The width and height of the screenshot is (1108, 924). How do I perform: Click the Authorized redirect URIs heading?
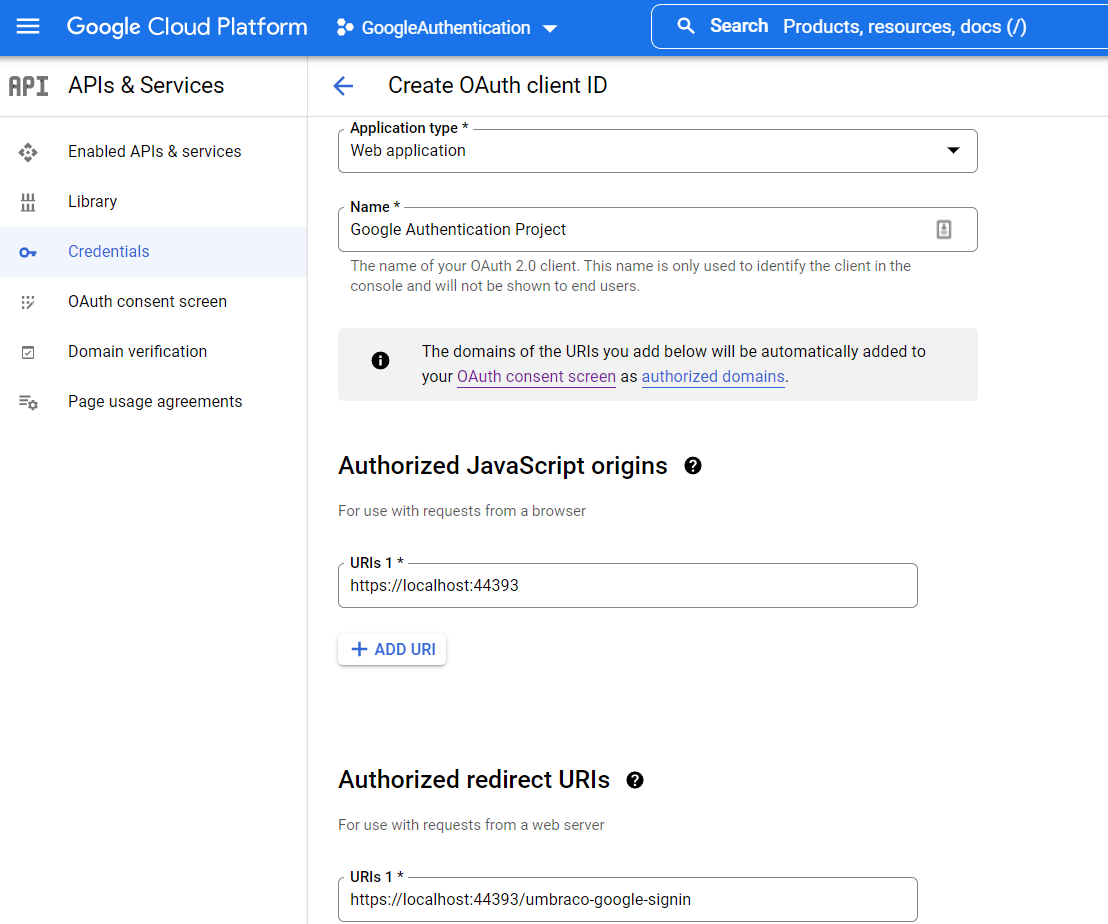coord(473,780)
